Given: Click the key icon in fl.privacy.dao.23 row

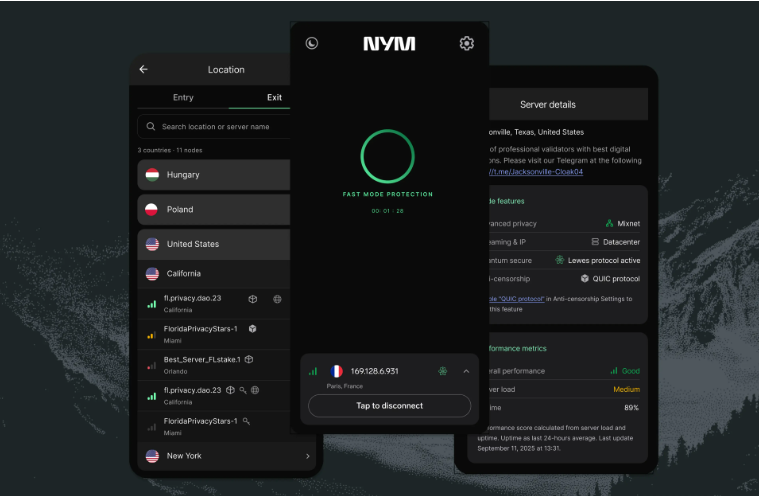Looking at the screenshot, I should [x=243, y=390].
